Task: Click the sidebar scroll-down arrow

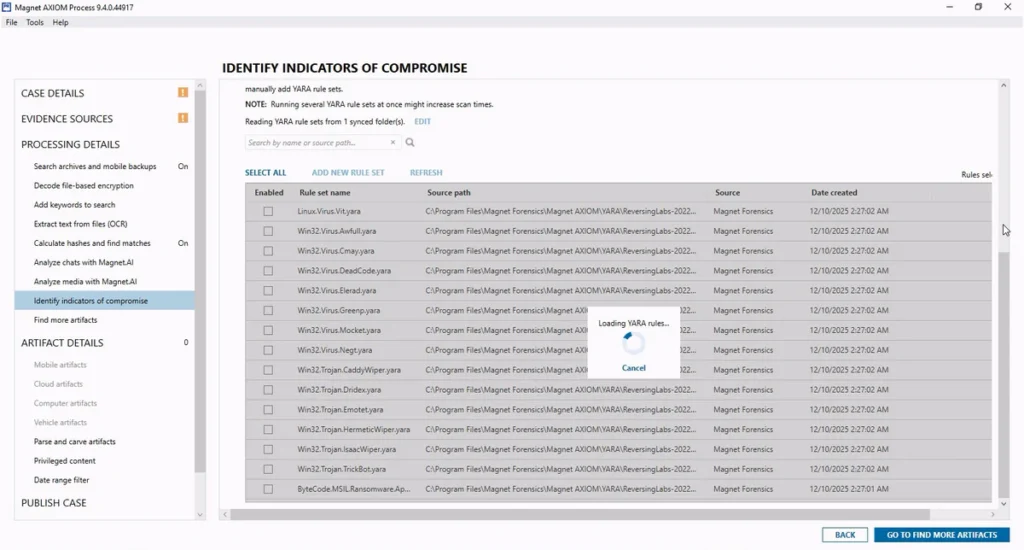Action: point(200,514)
